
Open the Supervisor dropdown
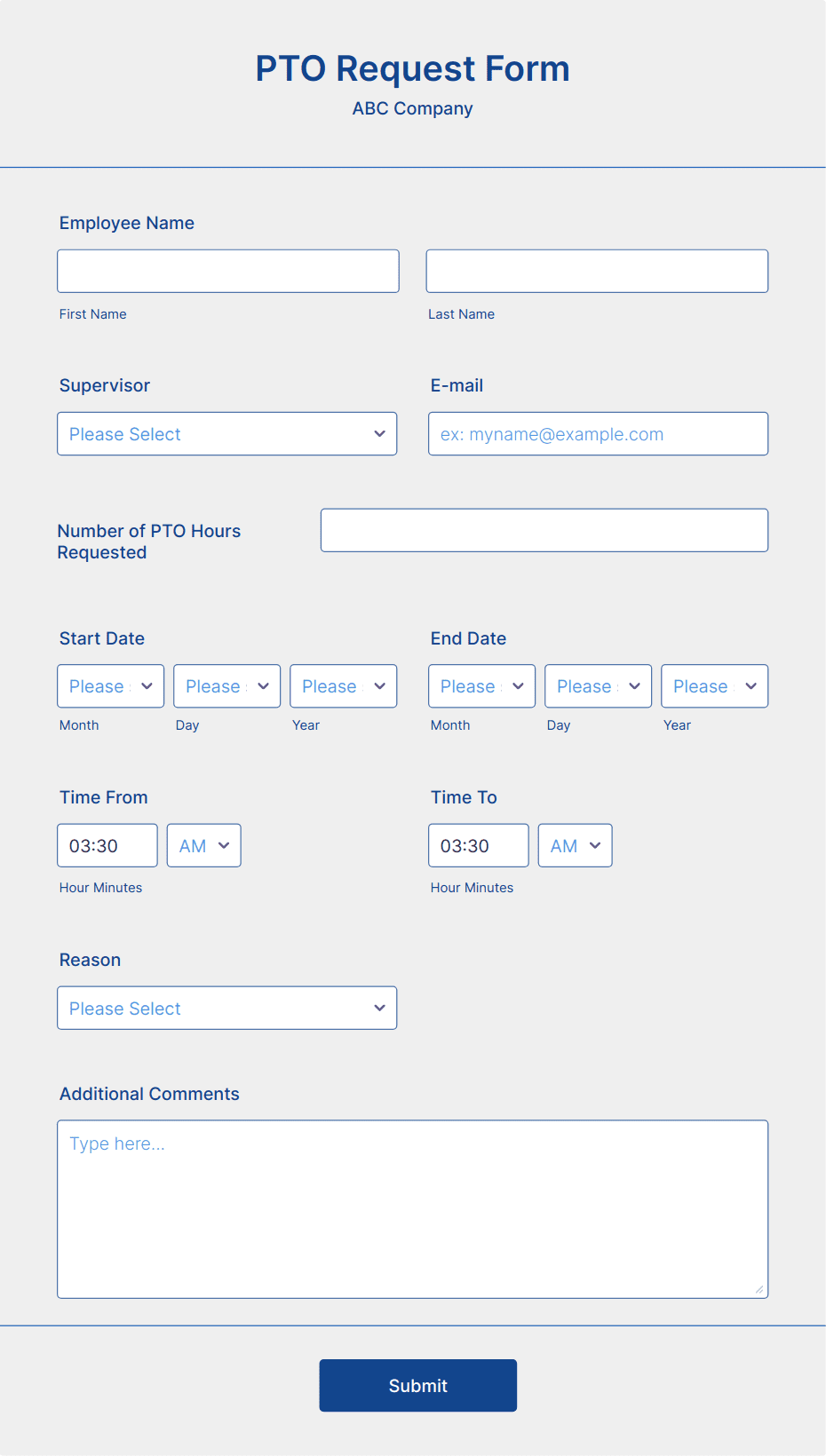pos(227,434)
